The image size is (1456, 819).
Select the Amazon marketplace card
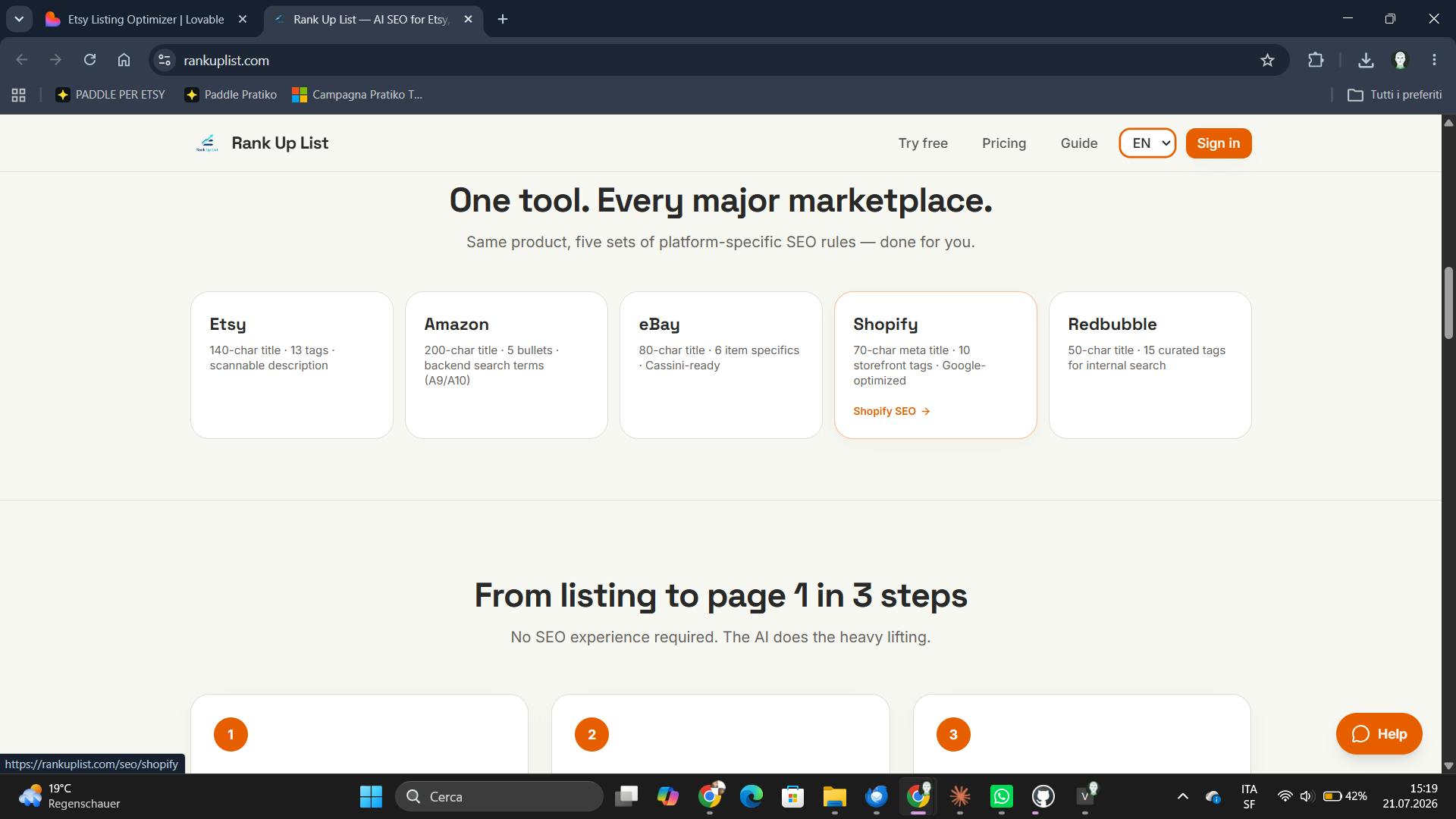(x=507, y=365)
